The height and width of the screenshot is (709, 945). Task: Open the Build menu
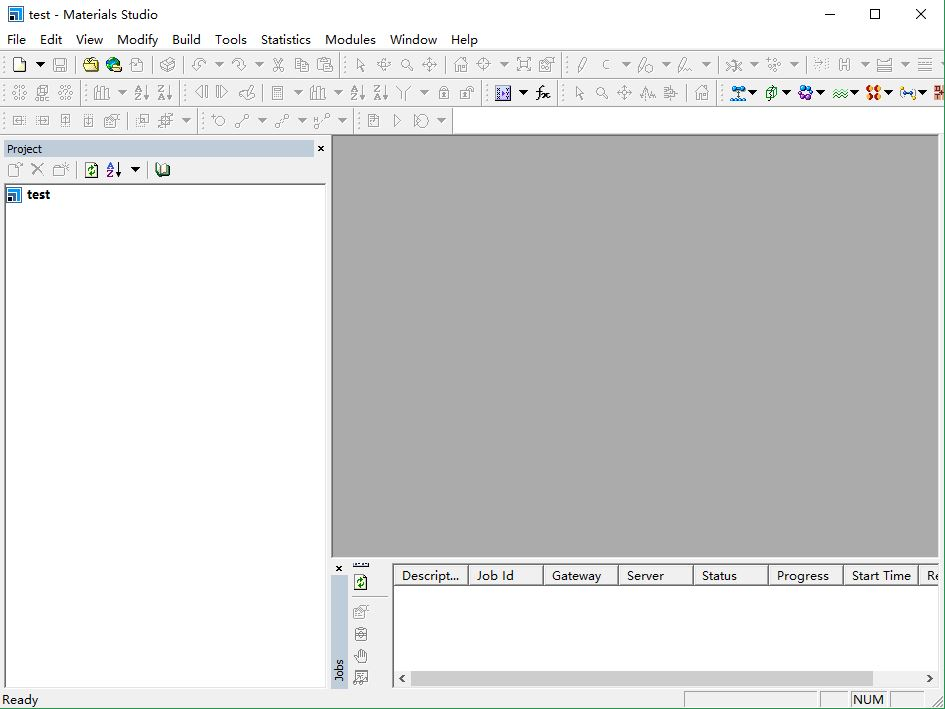click(x=186, y=40)
